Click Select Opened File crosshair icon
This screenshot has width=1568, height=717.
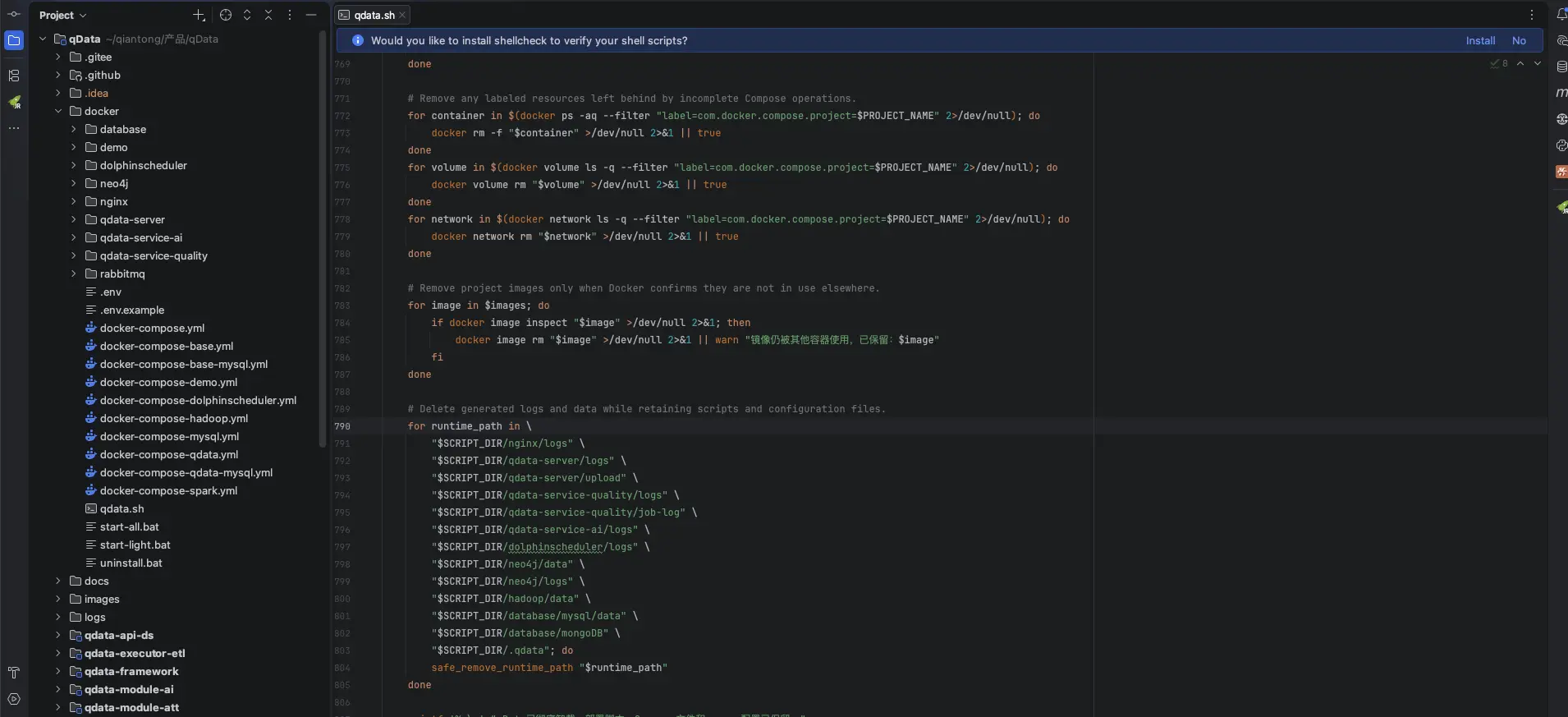(226, 15)
